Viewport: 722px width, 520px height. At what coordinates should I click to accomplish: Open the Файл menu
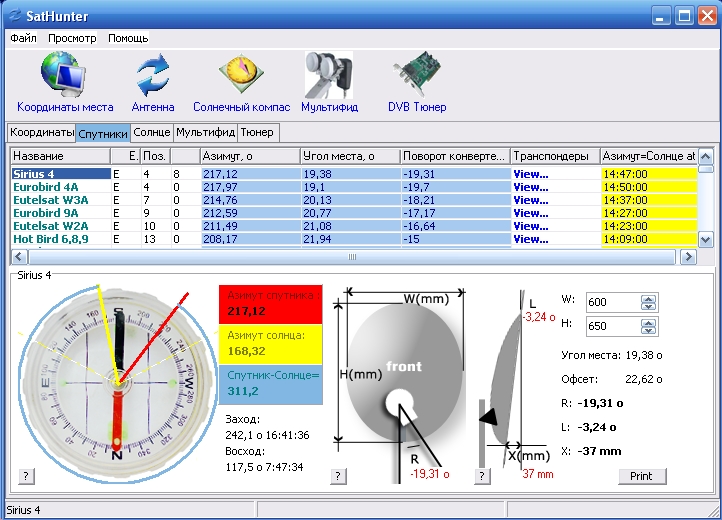23,38
